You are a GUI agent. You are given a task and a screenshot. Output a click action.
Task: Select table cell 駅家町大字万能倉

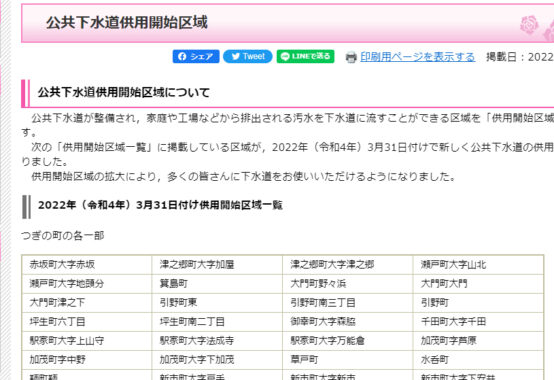(x=348, y=341)
